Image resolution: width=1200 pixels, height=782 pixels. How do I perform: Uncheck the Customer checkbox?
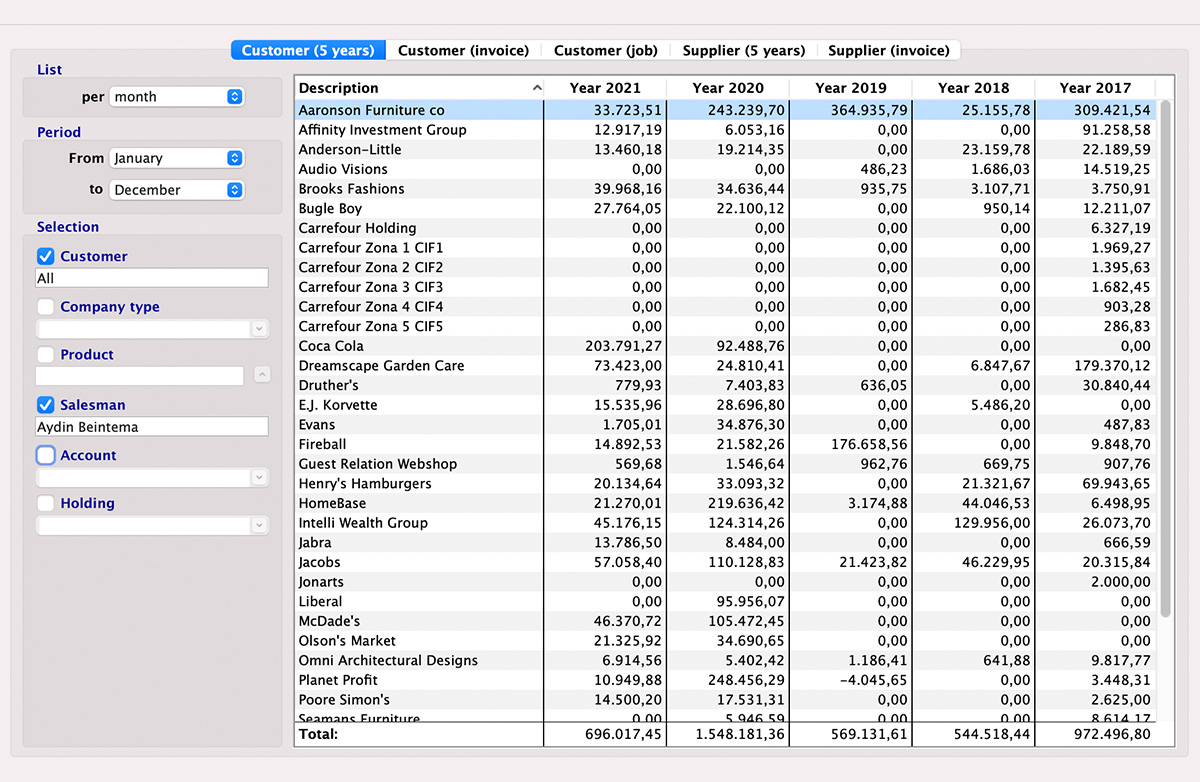(46, 257)
